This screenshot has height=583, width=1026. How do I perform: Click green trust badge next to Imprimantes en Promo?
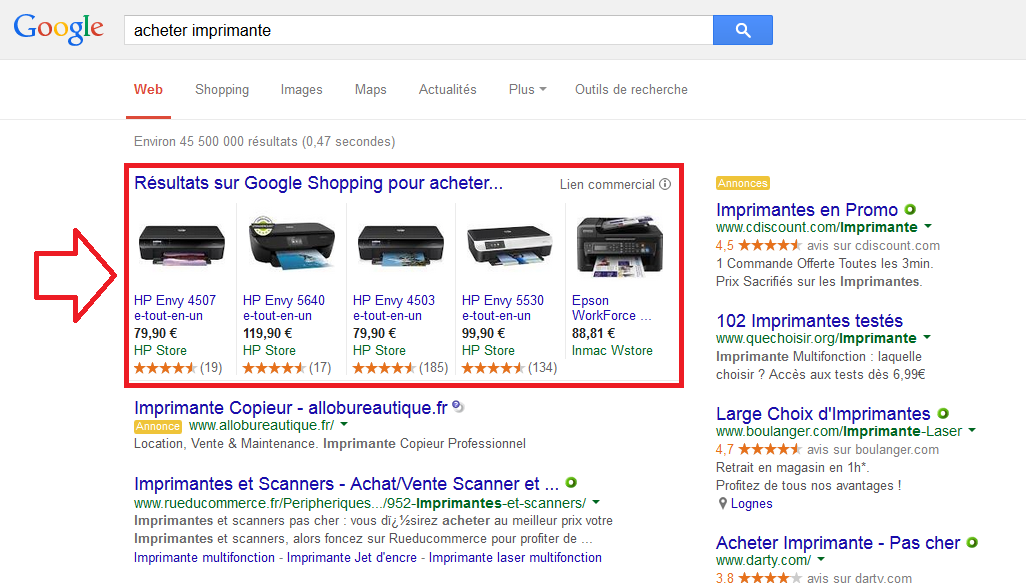click(910, 209)
